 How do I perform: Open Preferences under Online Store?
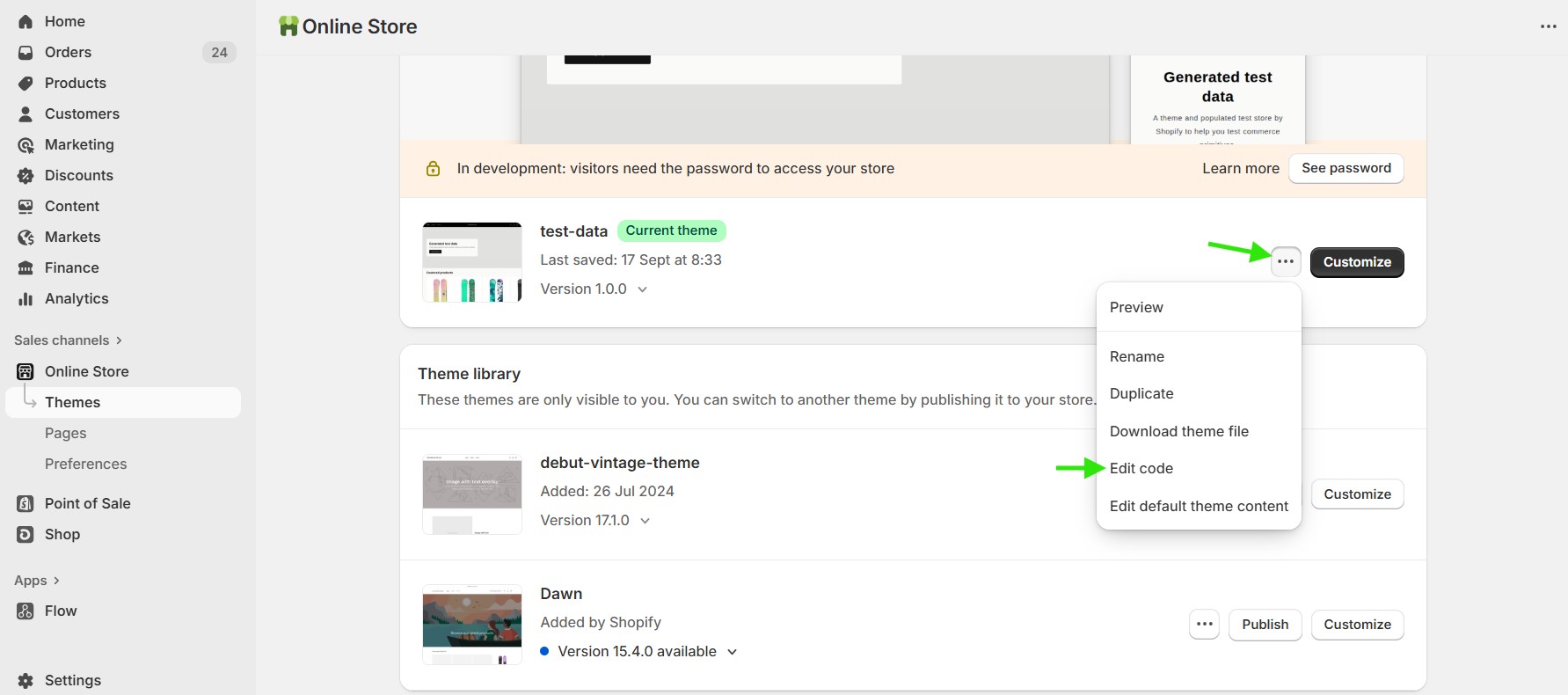pos(86,464)
